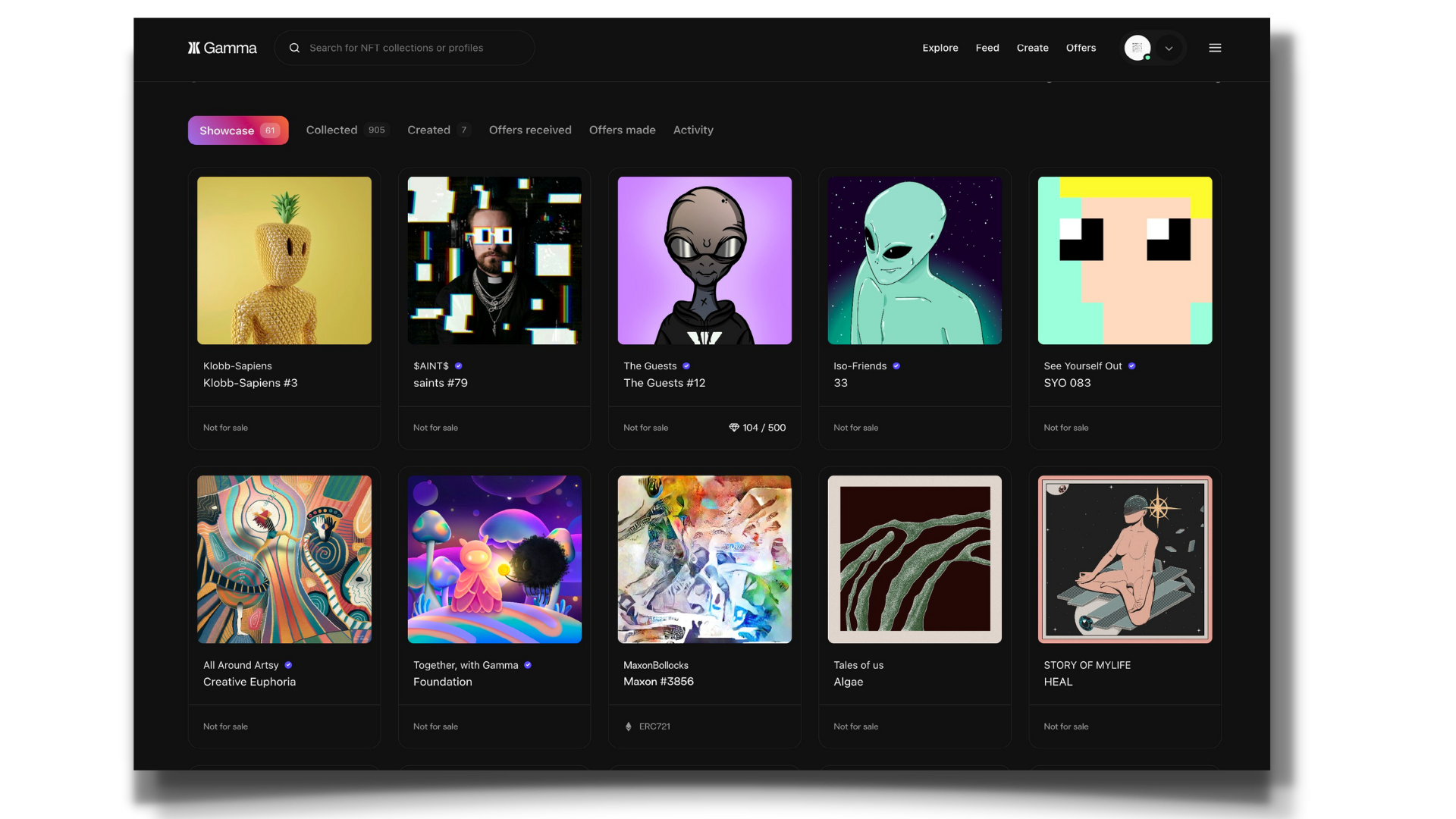1456x819 pixels.
Task: Click the search magnifier icon
Action: [294, 48]
